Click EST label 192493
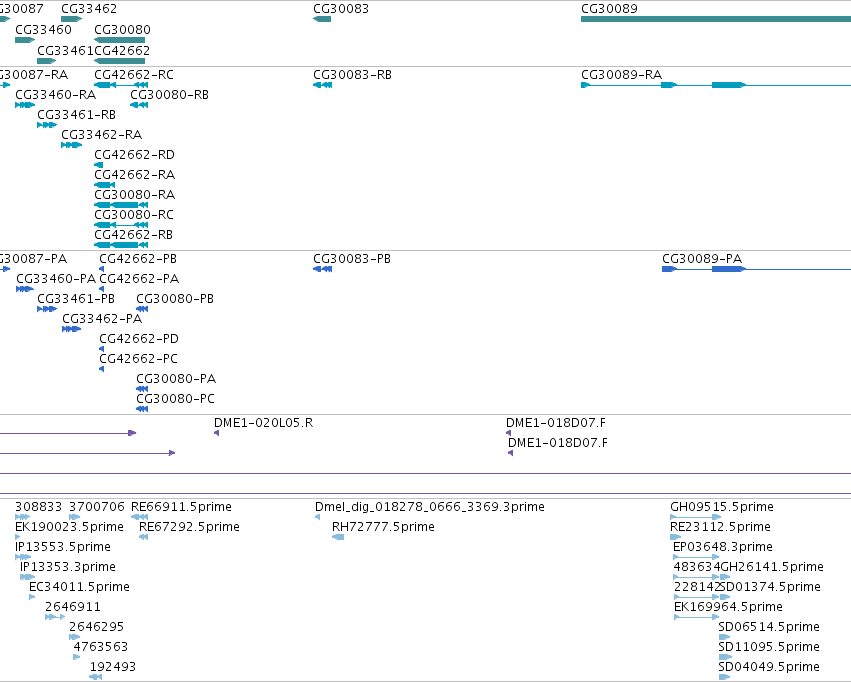The width and height of the screenshot is (851, 682). (113, 667)
